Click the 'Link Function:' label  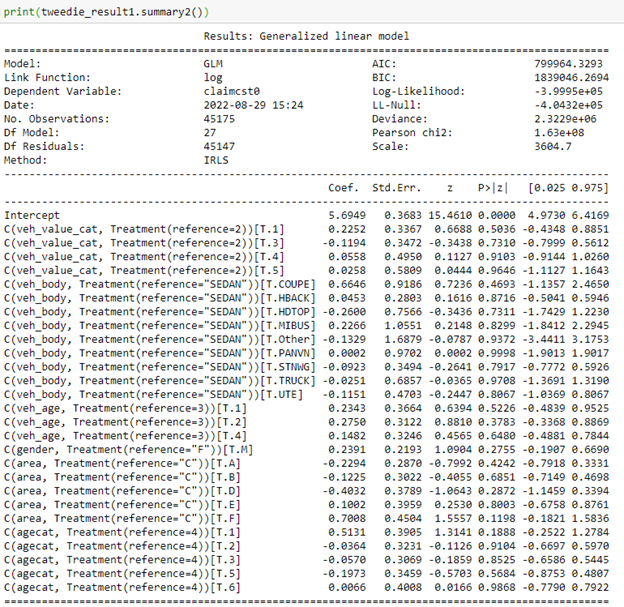(x=47, y=76)
